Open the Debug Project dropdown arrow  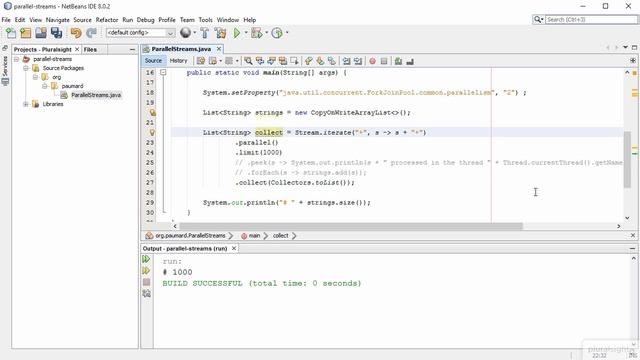267,33
